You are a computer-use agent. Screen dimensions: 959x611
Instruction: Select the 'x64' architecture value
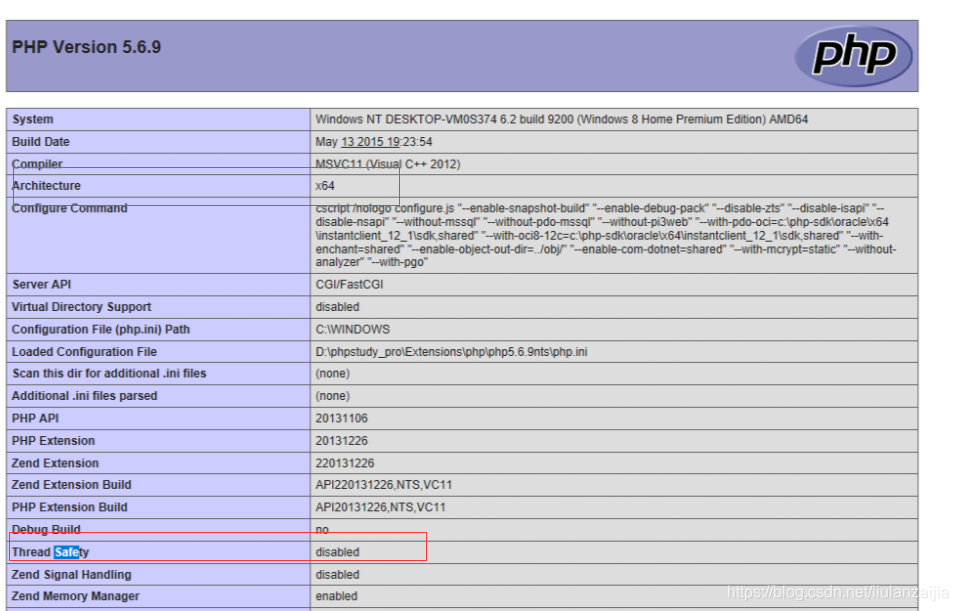tap(325, 186)
